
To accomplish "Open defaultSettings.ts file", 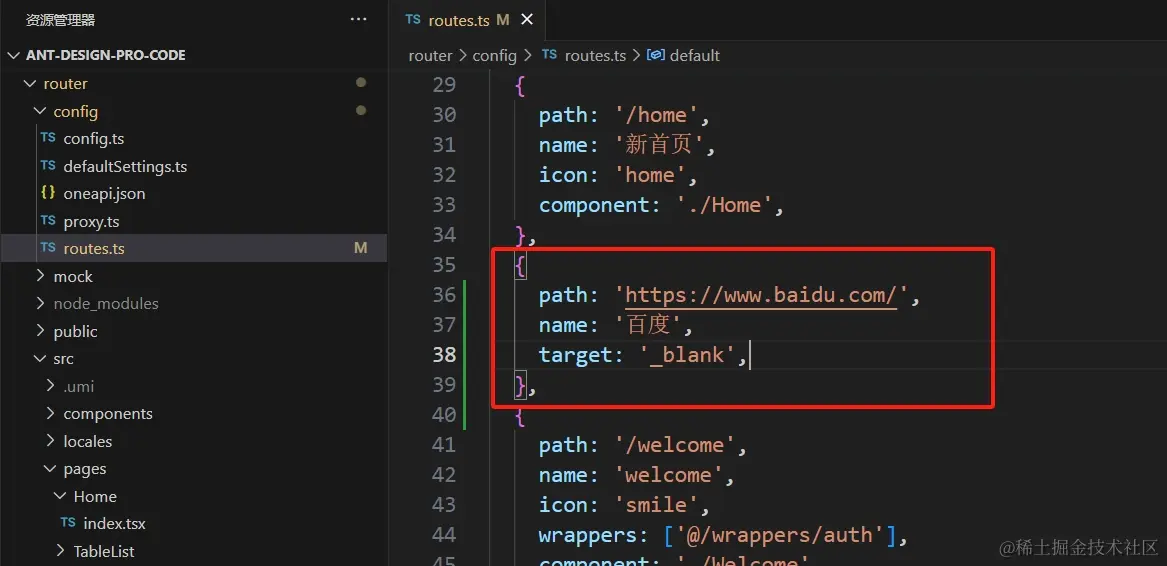I will 125,166.
